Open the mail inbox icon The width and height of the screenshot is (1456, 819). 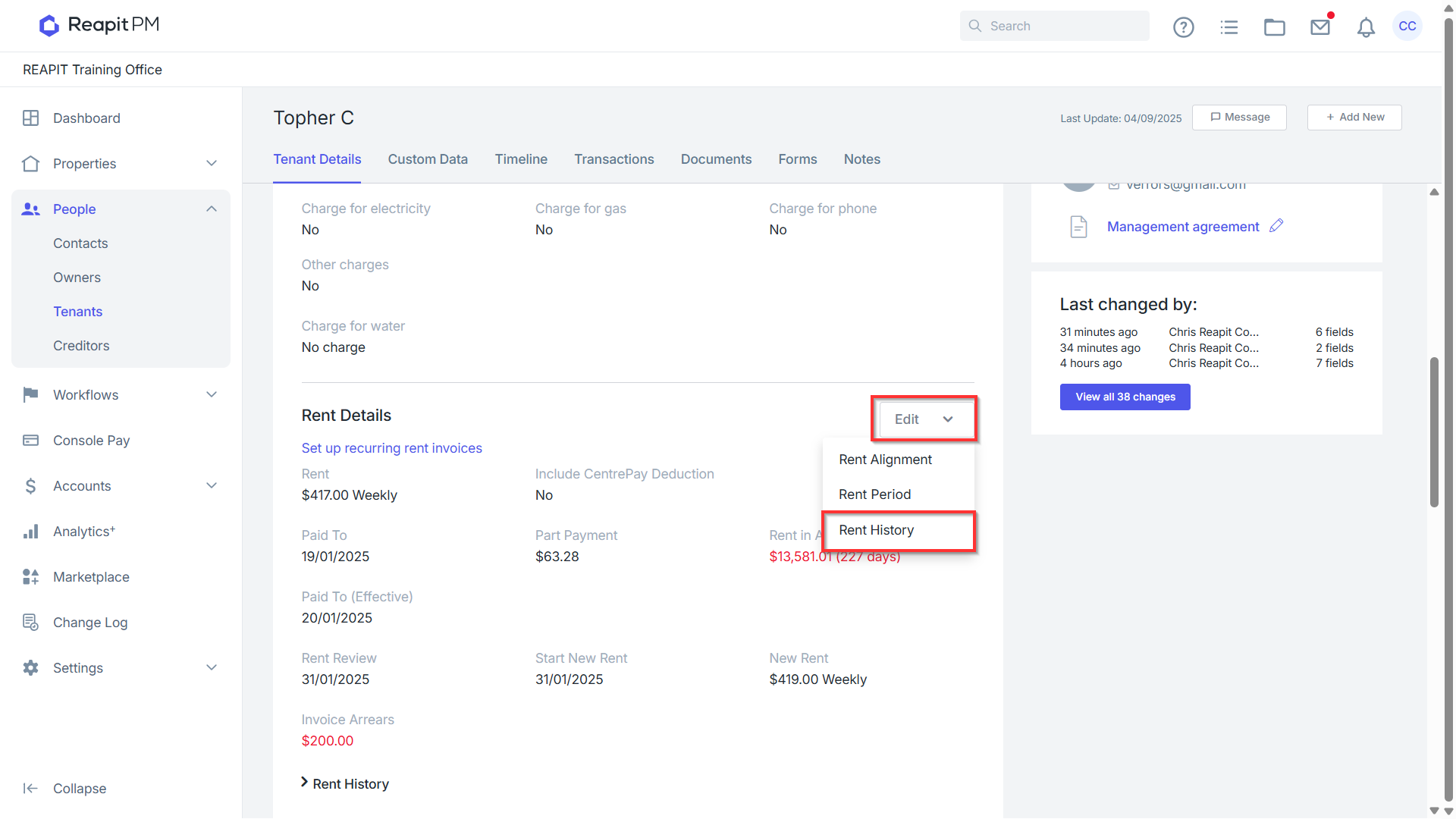1320,27
